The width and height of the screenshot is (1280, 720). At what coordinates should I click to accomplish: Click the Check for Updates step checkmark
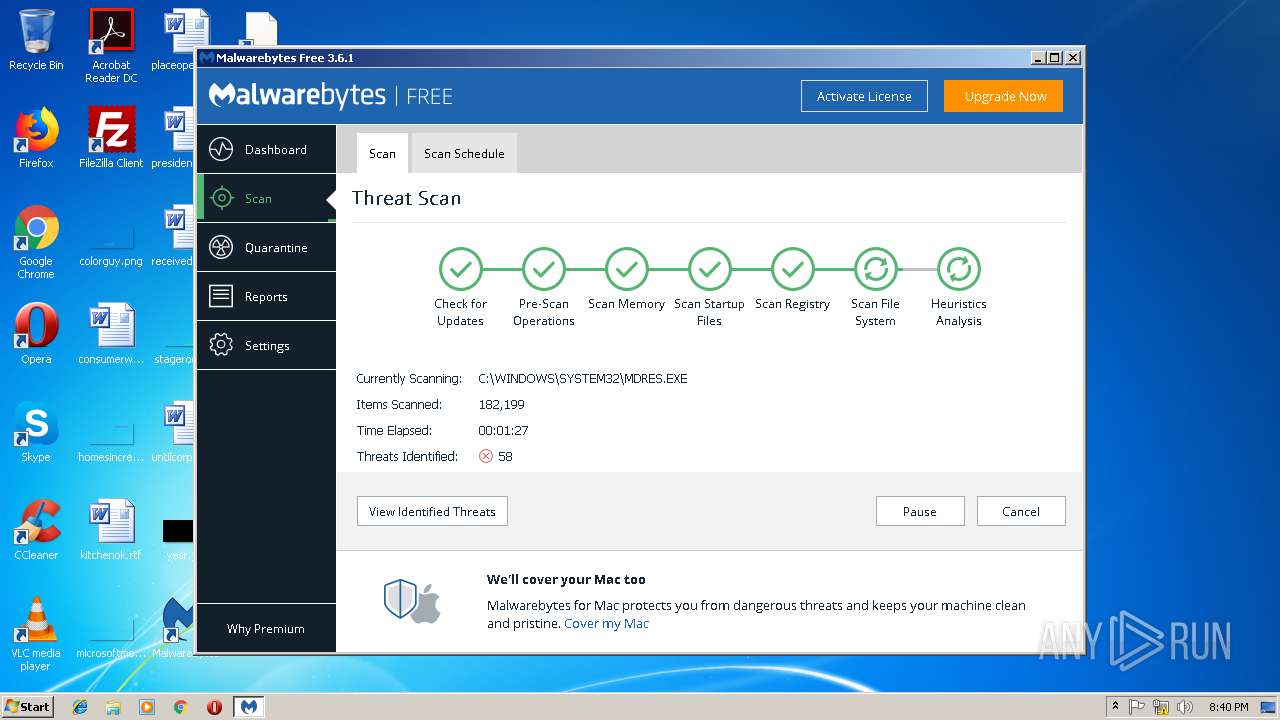coord(460,269)
